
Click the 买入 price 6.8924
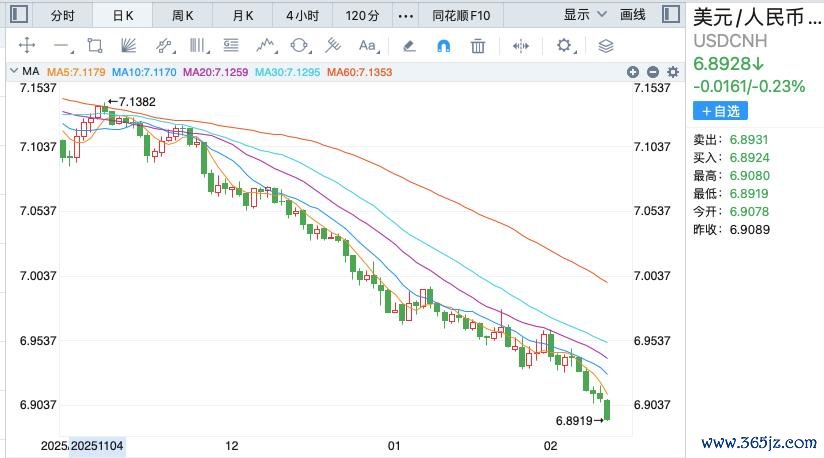pos(749,158)
